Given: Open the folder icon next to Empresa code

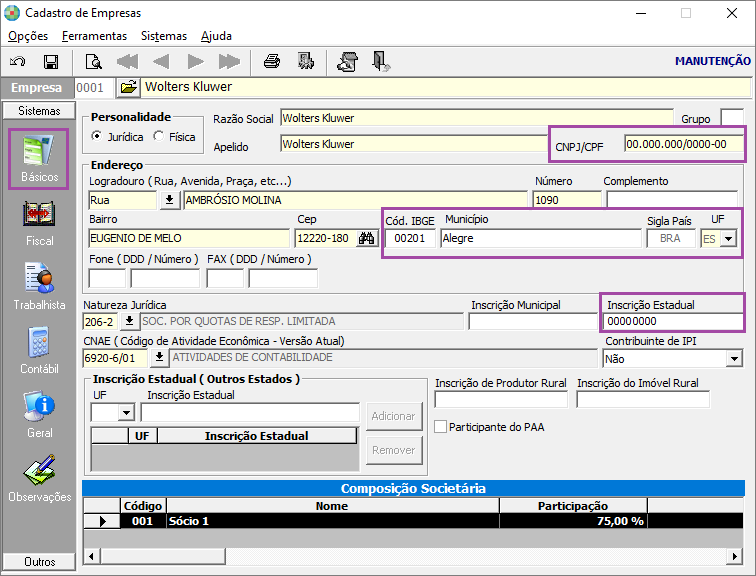Looking at the screenshot, I should click(x=128, y=87).
